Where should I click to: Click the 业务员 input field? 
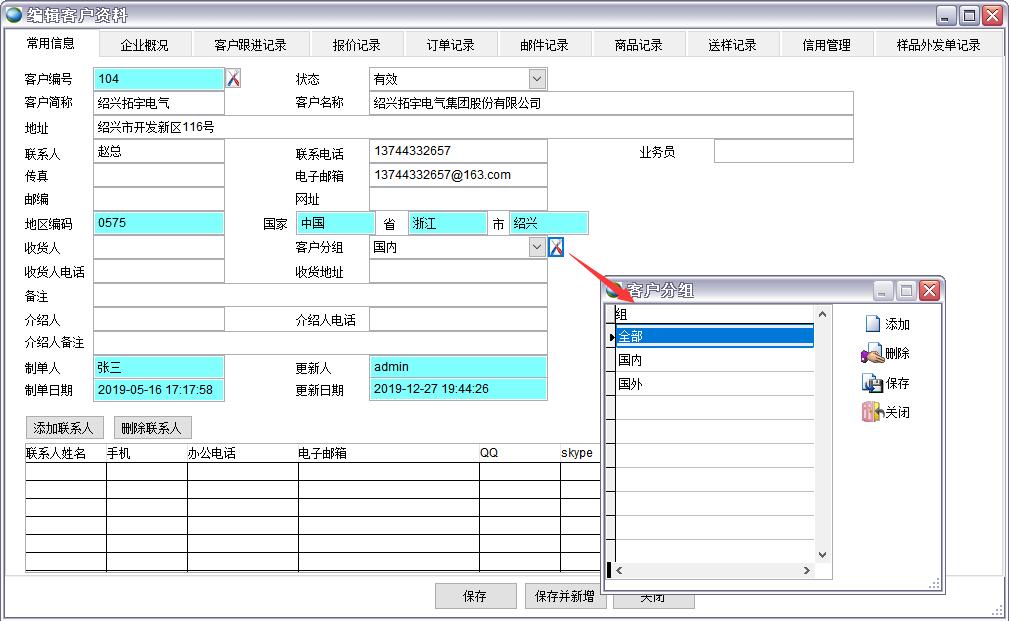tap(783, 152)
